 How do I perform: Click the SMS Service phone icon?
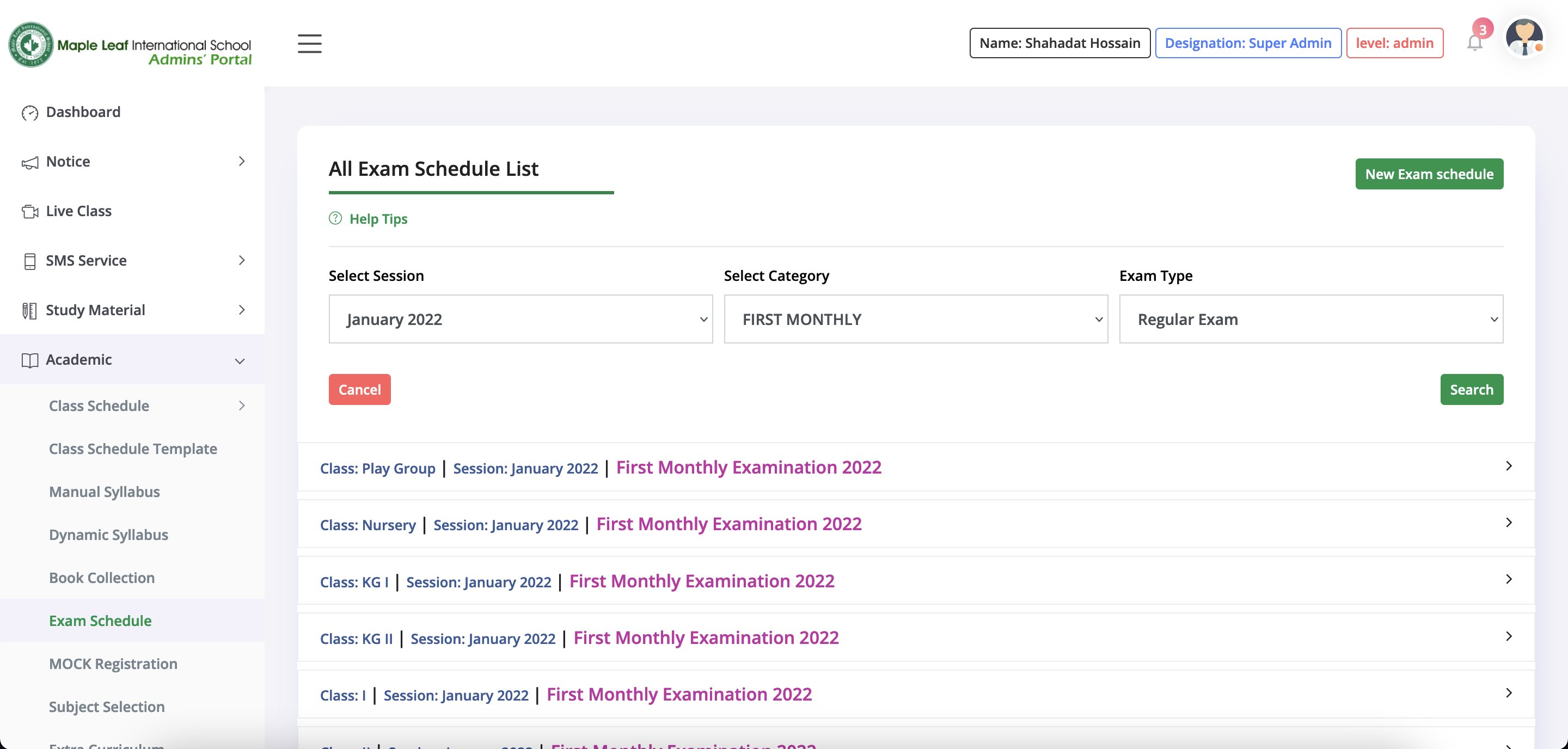click(x=29, y=261)
